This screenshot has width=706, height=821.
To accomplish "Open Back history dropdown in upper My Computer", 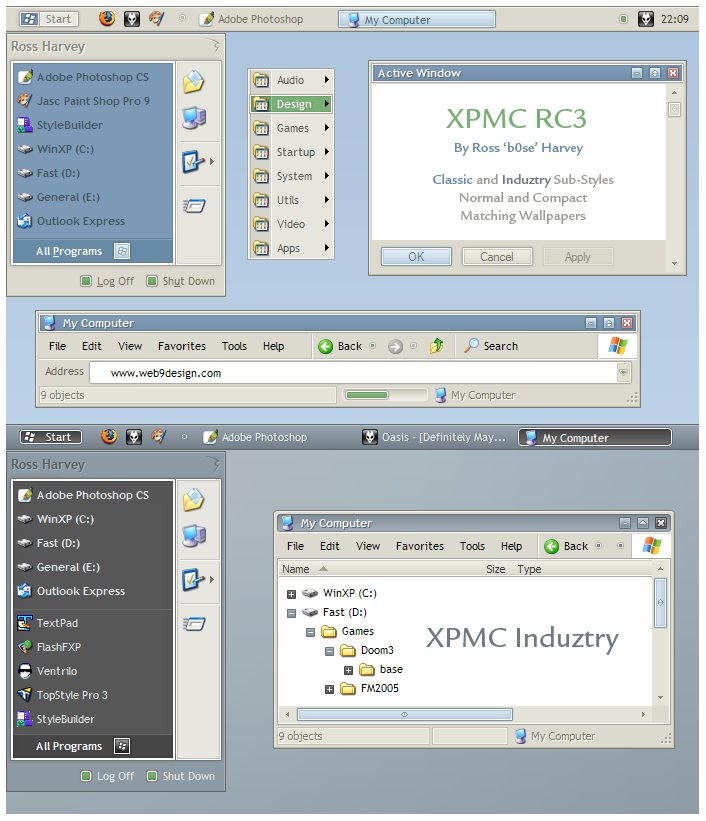I will click(372, 346).
